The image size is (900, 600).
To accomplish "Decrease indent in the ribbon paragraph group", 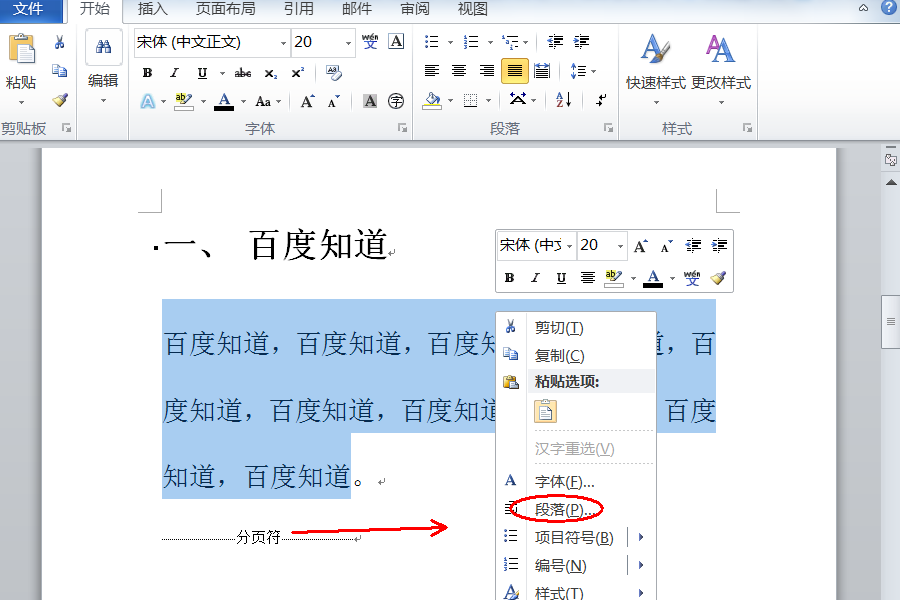I will click(x=555, y=41).
